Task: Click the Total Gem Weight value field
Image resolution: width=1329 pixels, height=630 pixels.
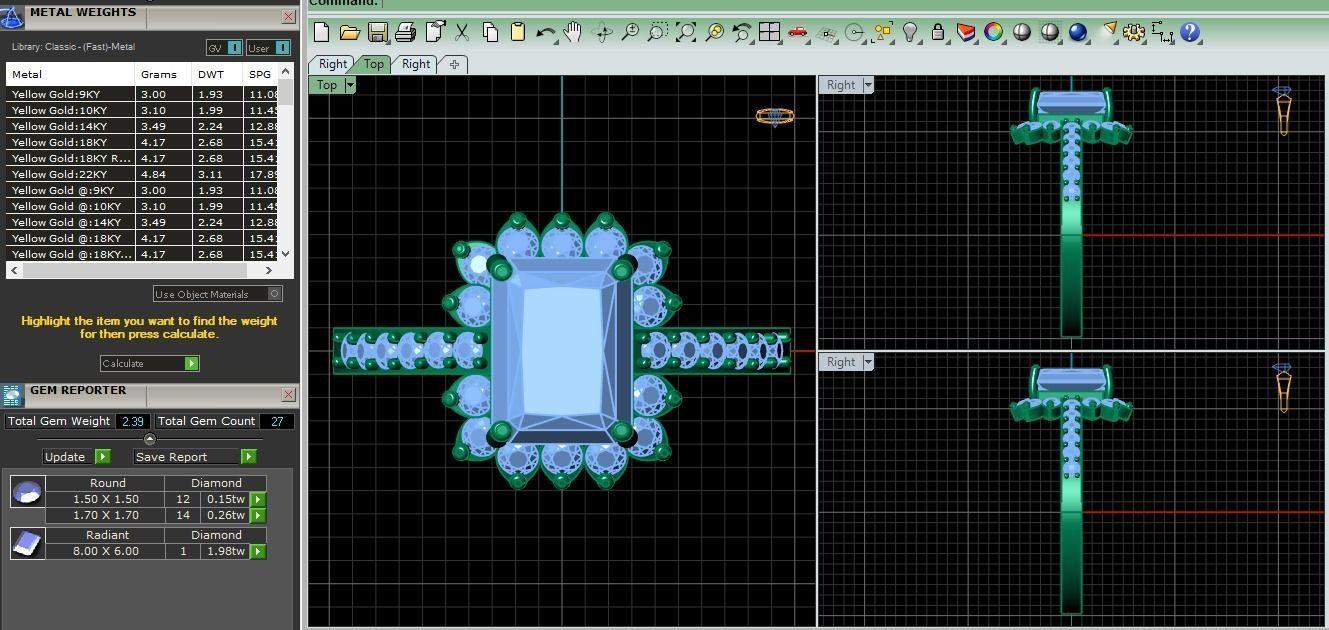Action: pos(133,421)
